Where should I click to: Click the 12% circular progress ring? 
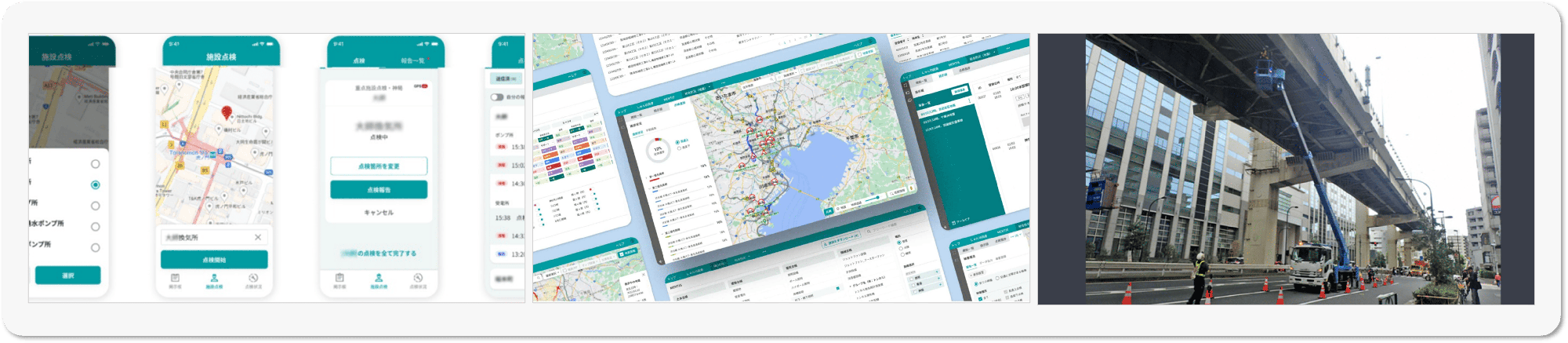click(657, 149)
